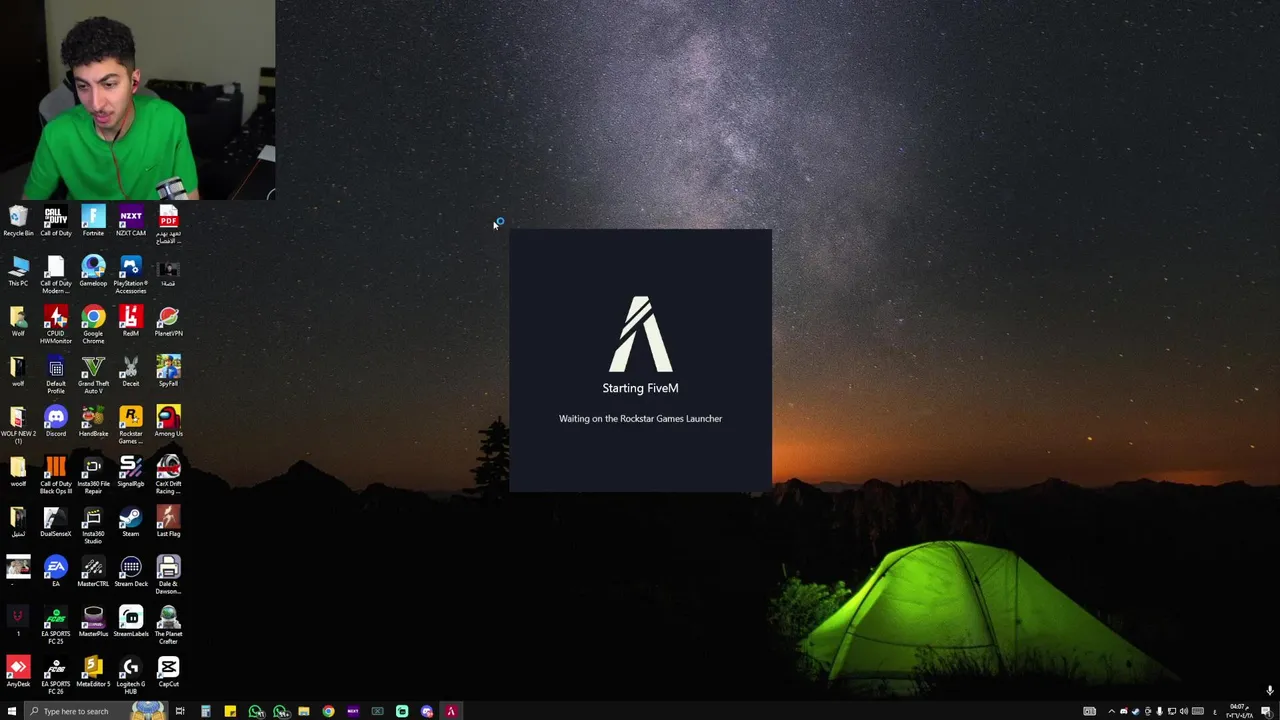Open CarX Drift Racing shortcut
1280x720 pixels.
pos(168,475)
